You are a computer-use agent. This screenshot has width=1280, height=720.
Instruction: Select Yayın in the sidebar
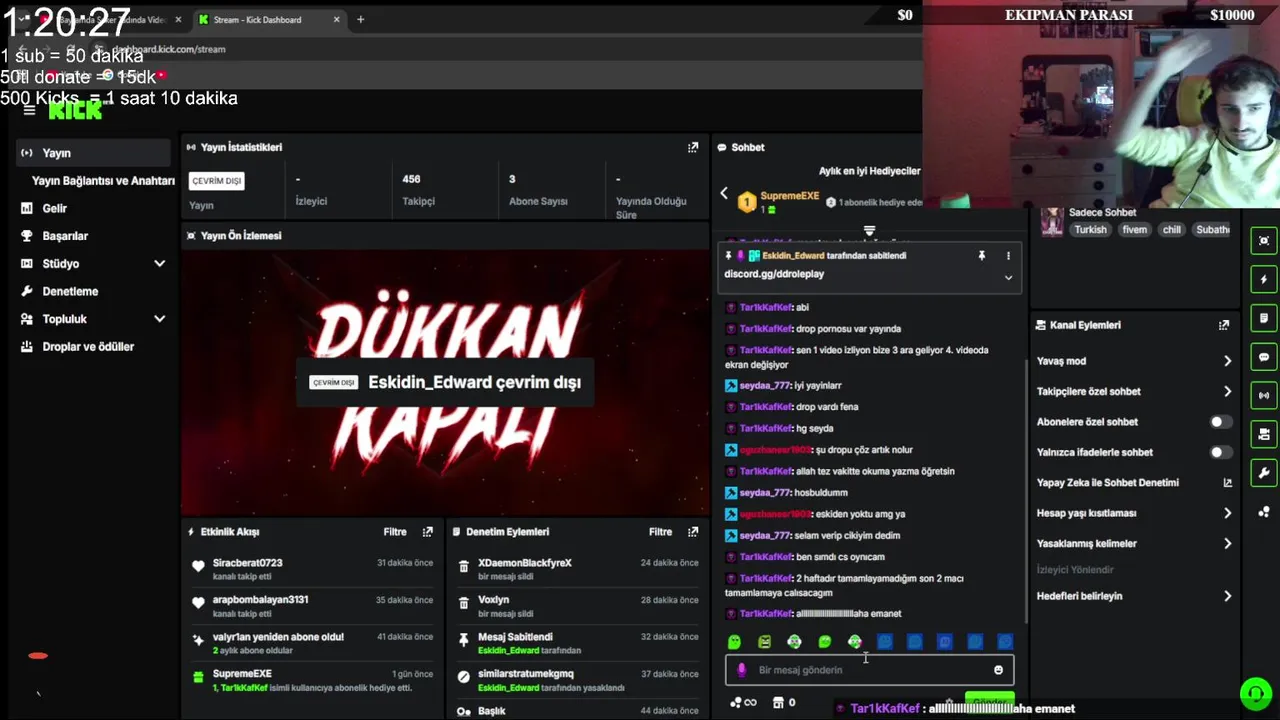[92, 153]
